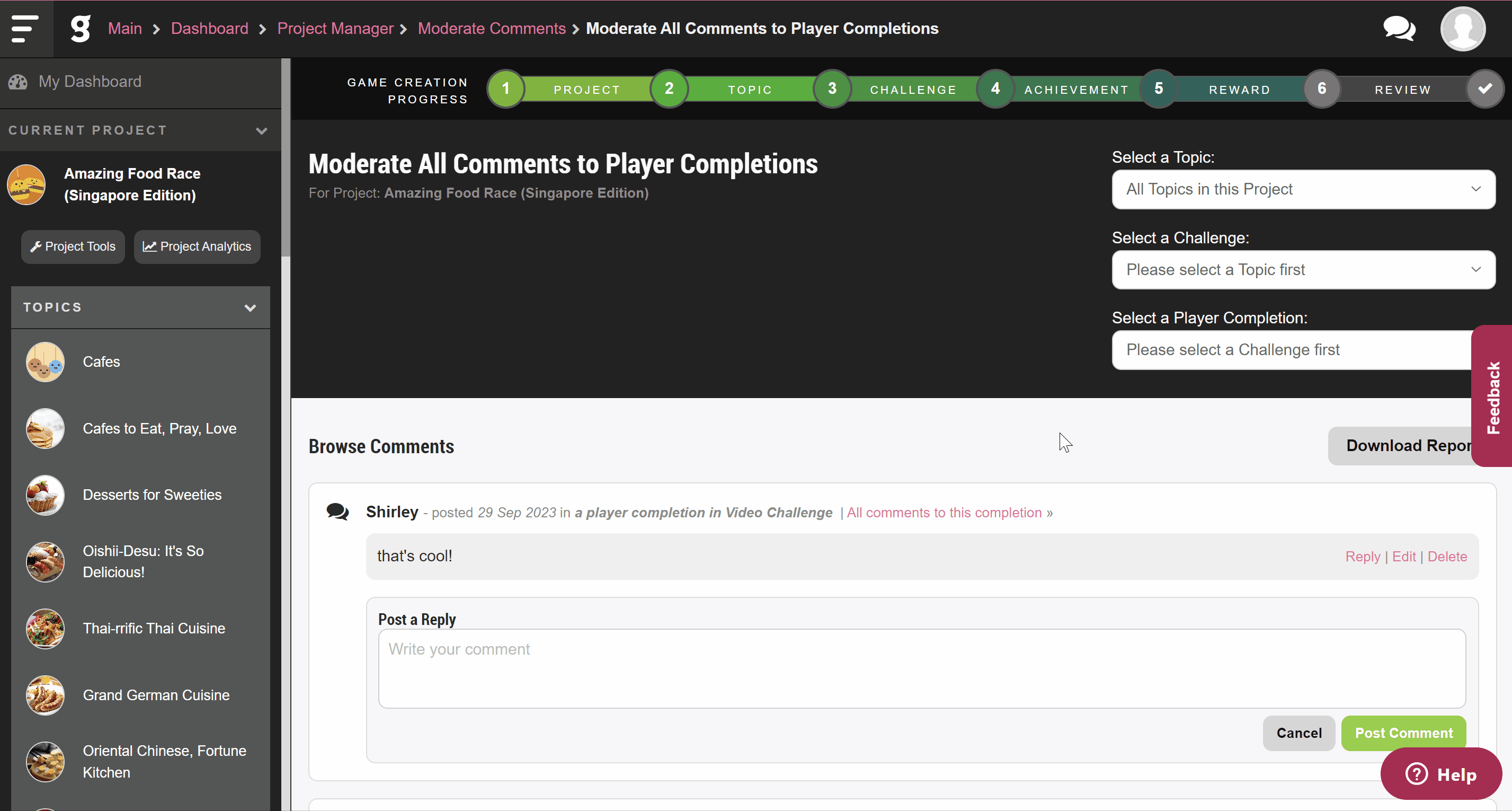Cancel the reply
The width and height of the screenshot is (1512, 811).
pyautogui.click(x=1299, y=733)
